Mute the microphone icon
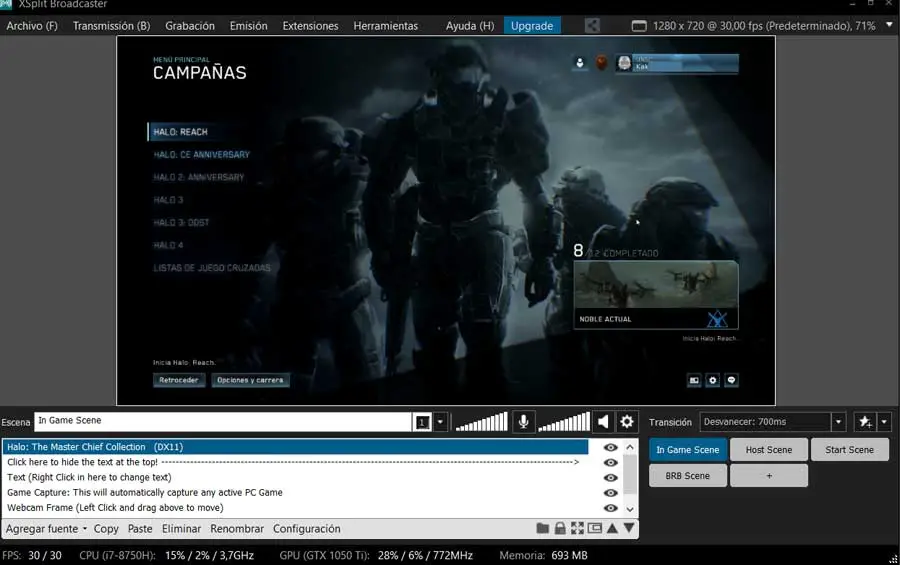This screenshot has height=565, width=900. (x=523, y=422)
